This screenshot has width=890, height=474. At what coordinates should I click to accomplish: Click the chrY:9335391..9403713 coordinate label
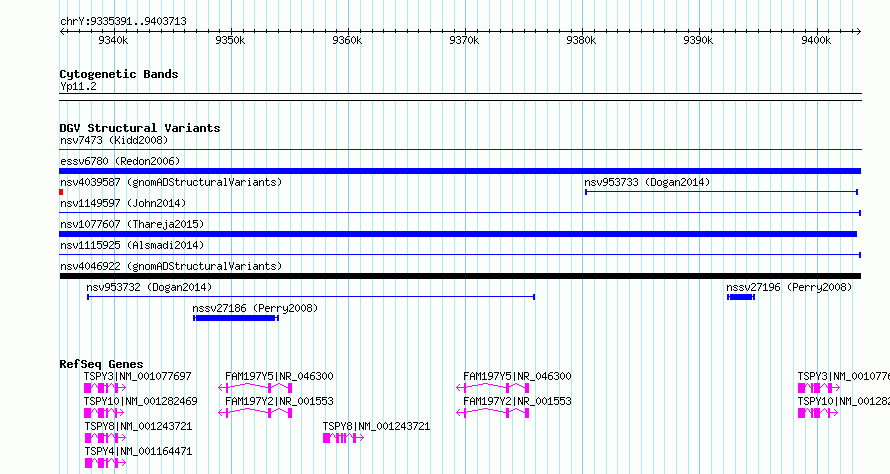pyautogui.click(x=123, y=21)
